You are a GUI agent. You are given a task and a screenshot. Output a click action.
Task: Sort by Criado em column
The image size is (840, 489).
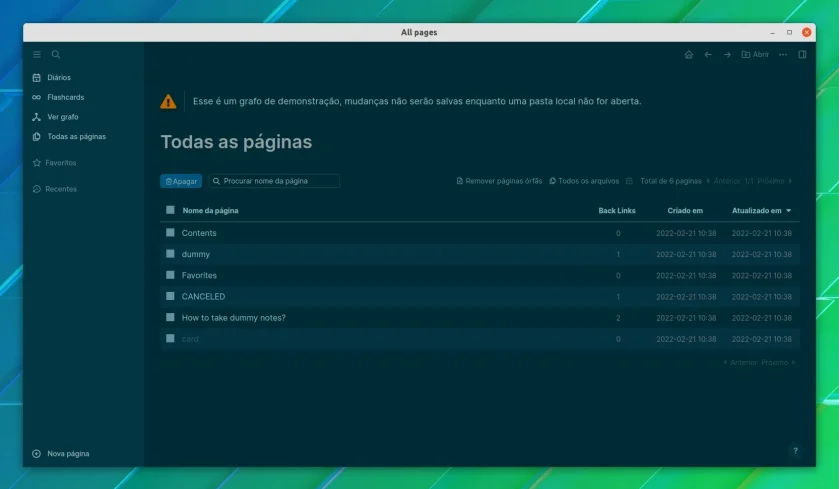685,210
